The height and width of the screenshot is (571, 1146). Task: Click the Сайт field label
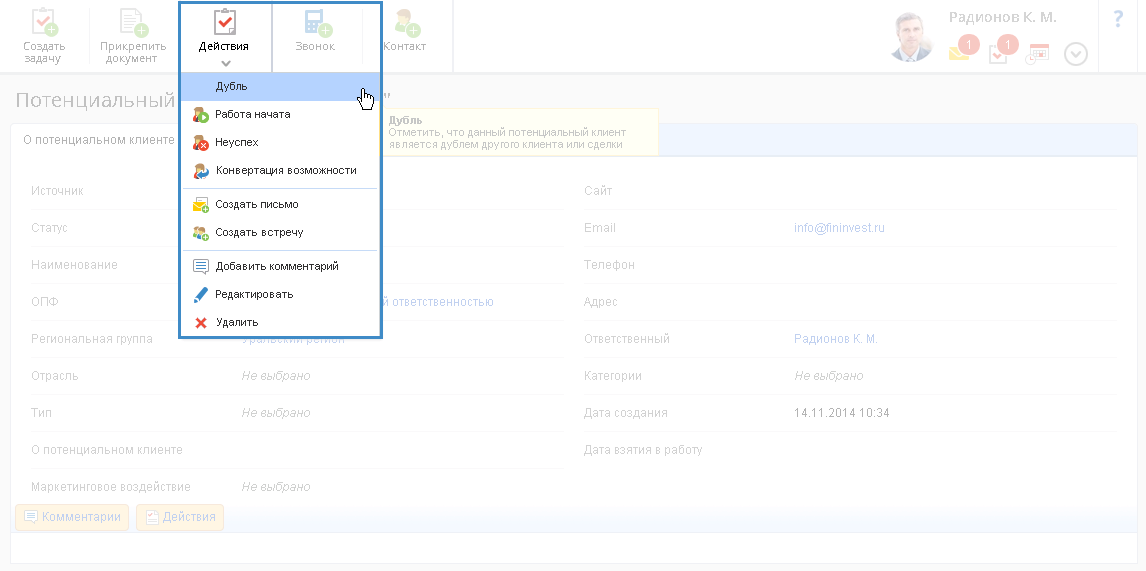tap(598, 191)
